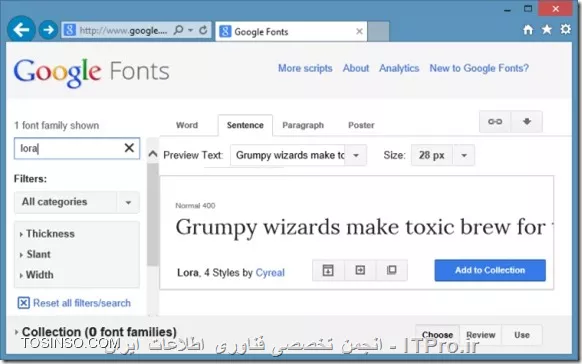Go back with the browser back arrow
The image size is (582, 364).
click(x=21, y=29)
